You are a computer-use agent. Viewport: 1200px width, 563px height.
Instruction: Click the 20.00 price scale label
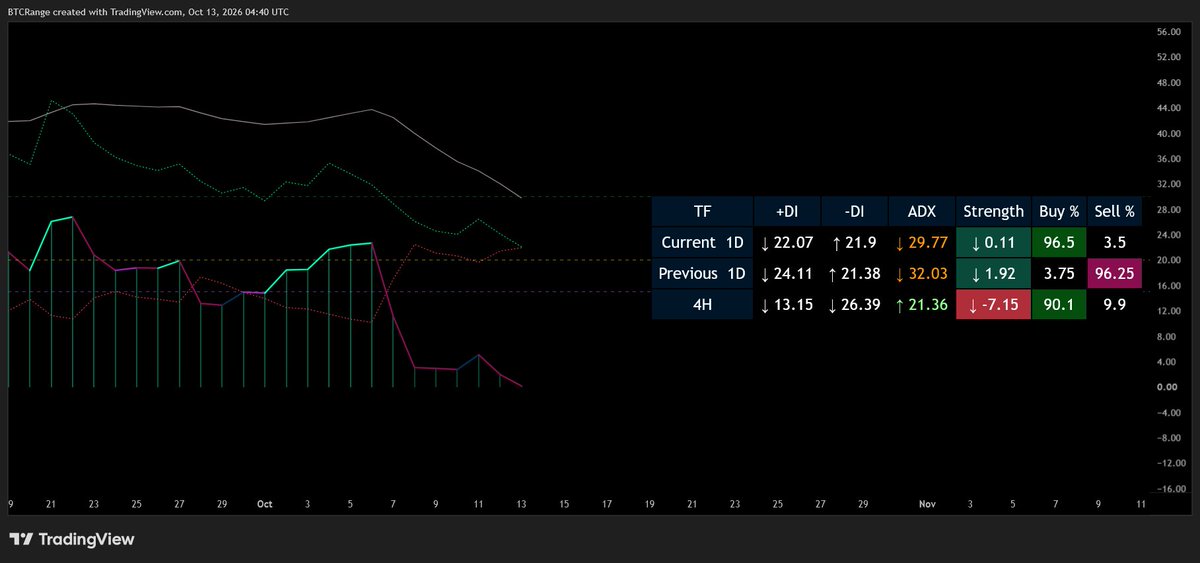1169,260
